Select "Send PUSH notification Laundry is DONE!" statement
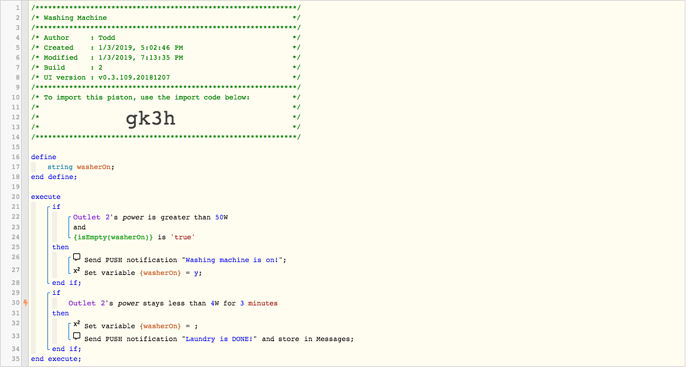This screenshot has height=368, width=690. 219,339
